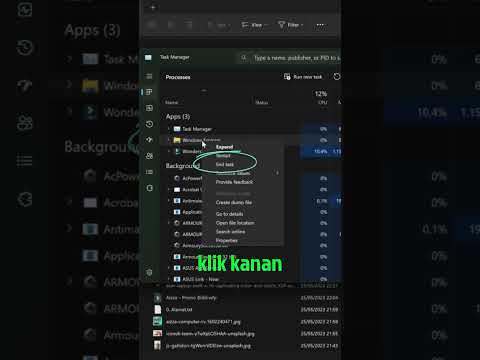The height and width of the screenshot is (360, 480).
Task: Open the App history icon in sidebar
Action: point(149,124)
